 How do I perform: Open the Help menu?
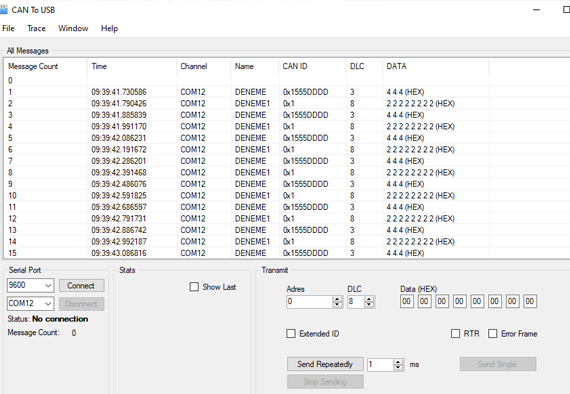109,28
